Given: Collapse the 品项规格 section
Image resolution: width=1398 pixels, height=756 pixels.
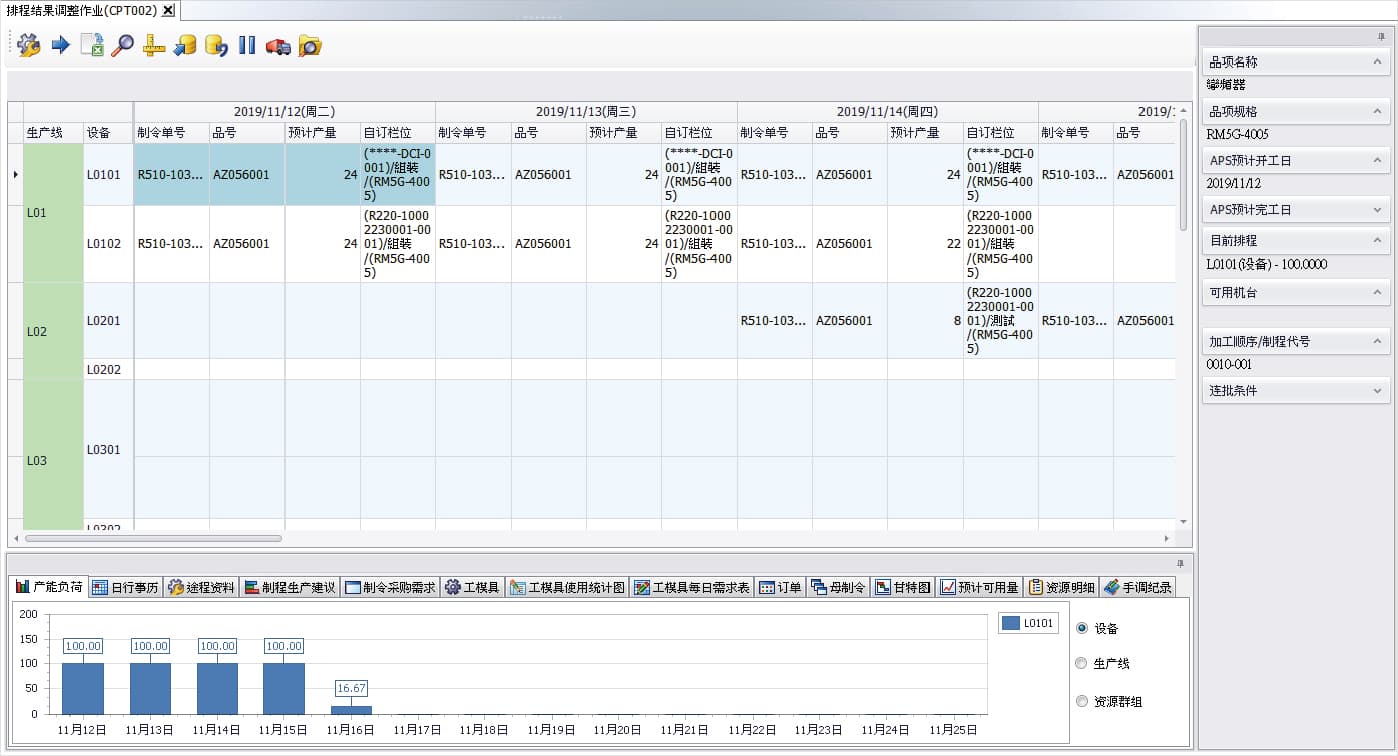Looking at the screenshot, I should 1377,111.
